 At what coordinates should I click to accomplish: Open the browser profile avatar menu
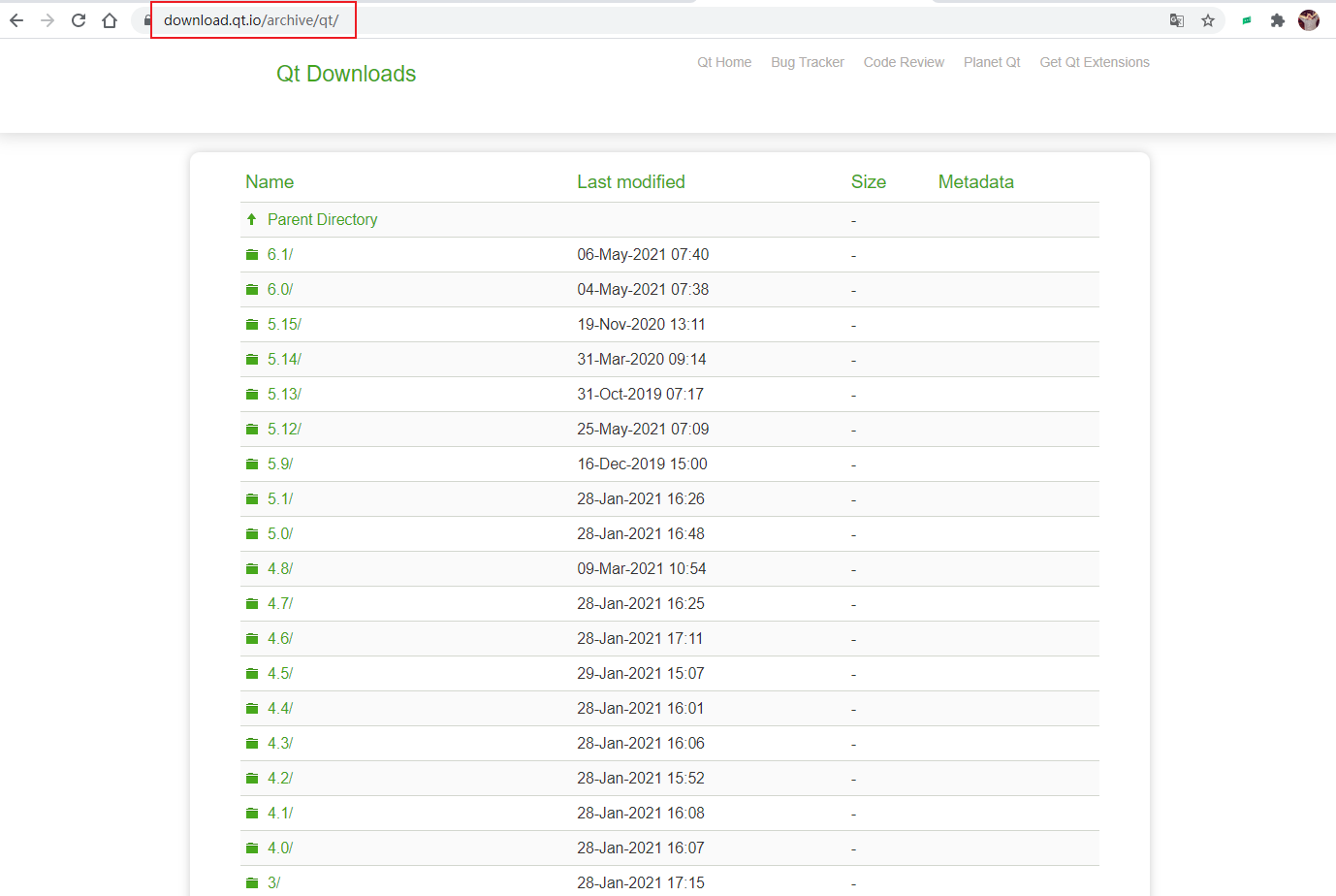point(1309,19)
